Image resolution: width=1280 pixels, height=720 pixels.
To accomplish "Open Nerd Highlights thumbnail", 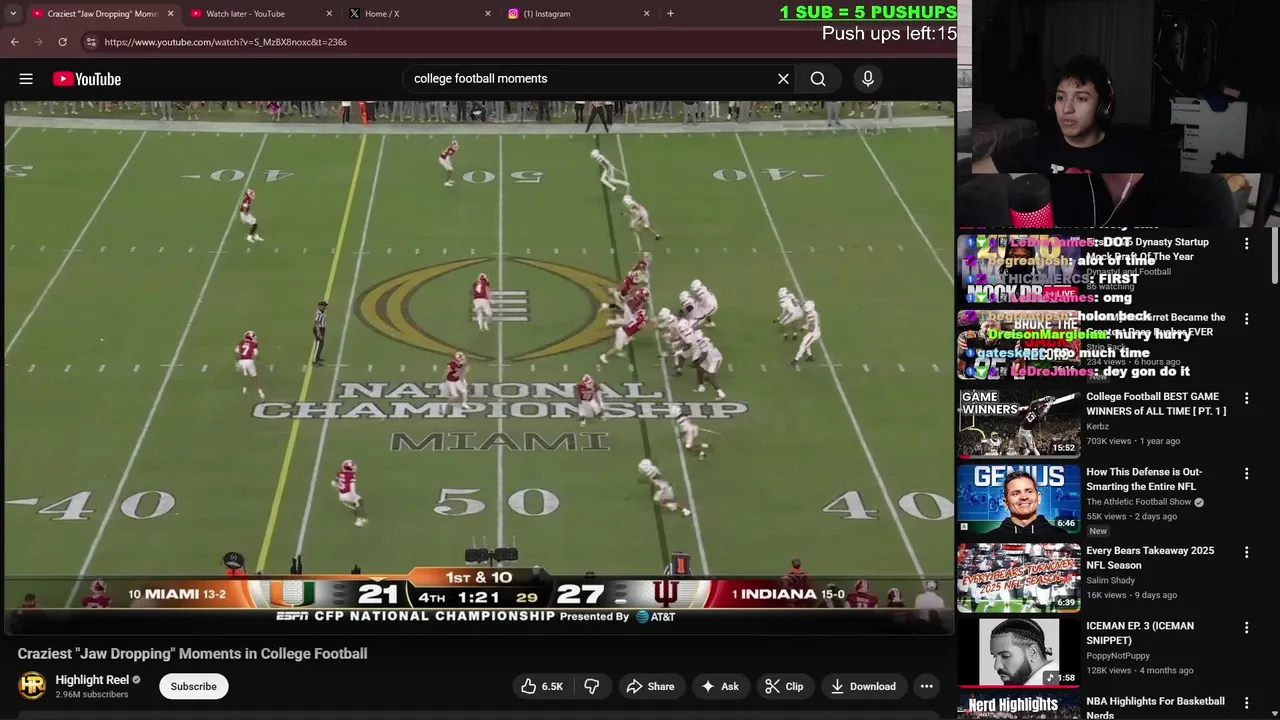I will point(1019,706).
